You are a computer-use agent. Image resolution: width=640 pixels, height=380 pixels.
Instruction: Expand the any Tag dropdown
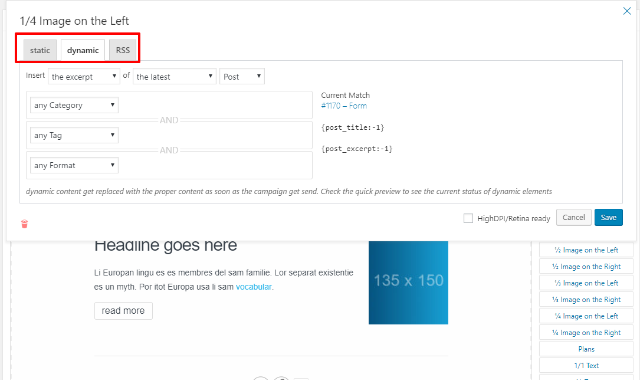pos(74,135)
